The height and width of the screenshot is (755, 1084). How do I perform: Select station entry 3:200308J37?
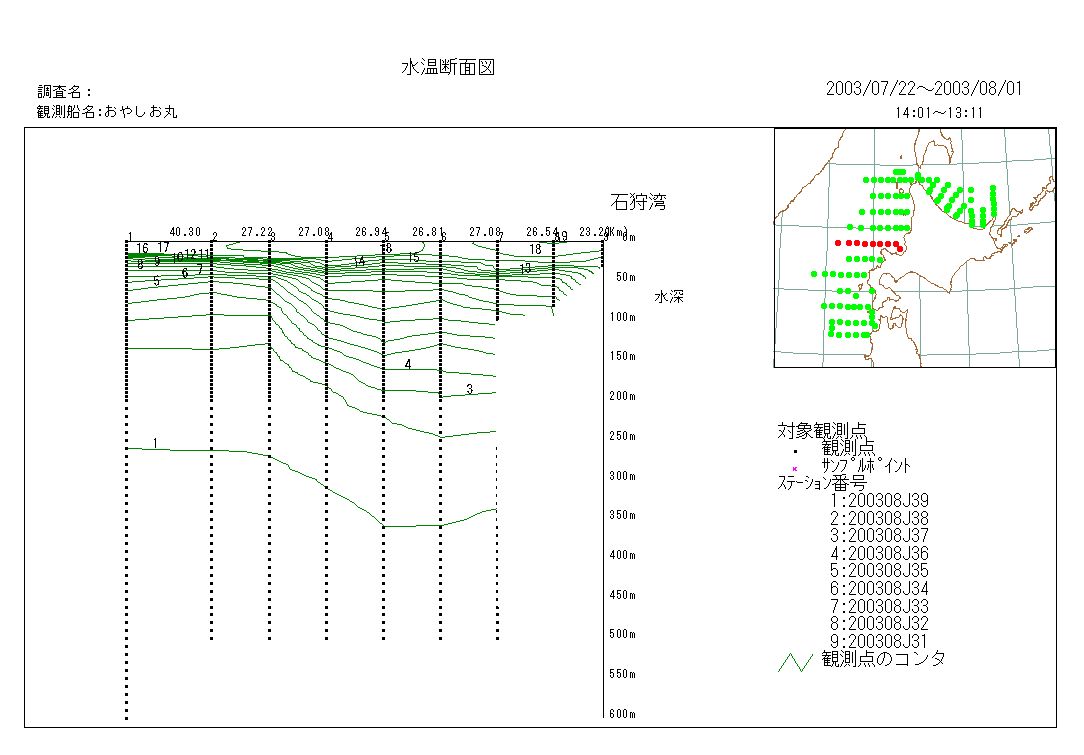point(879,535)
